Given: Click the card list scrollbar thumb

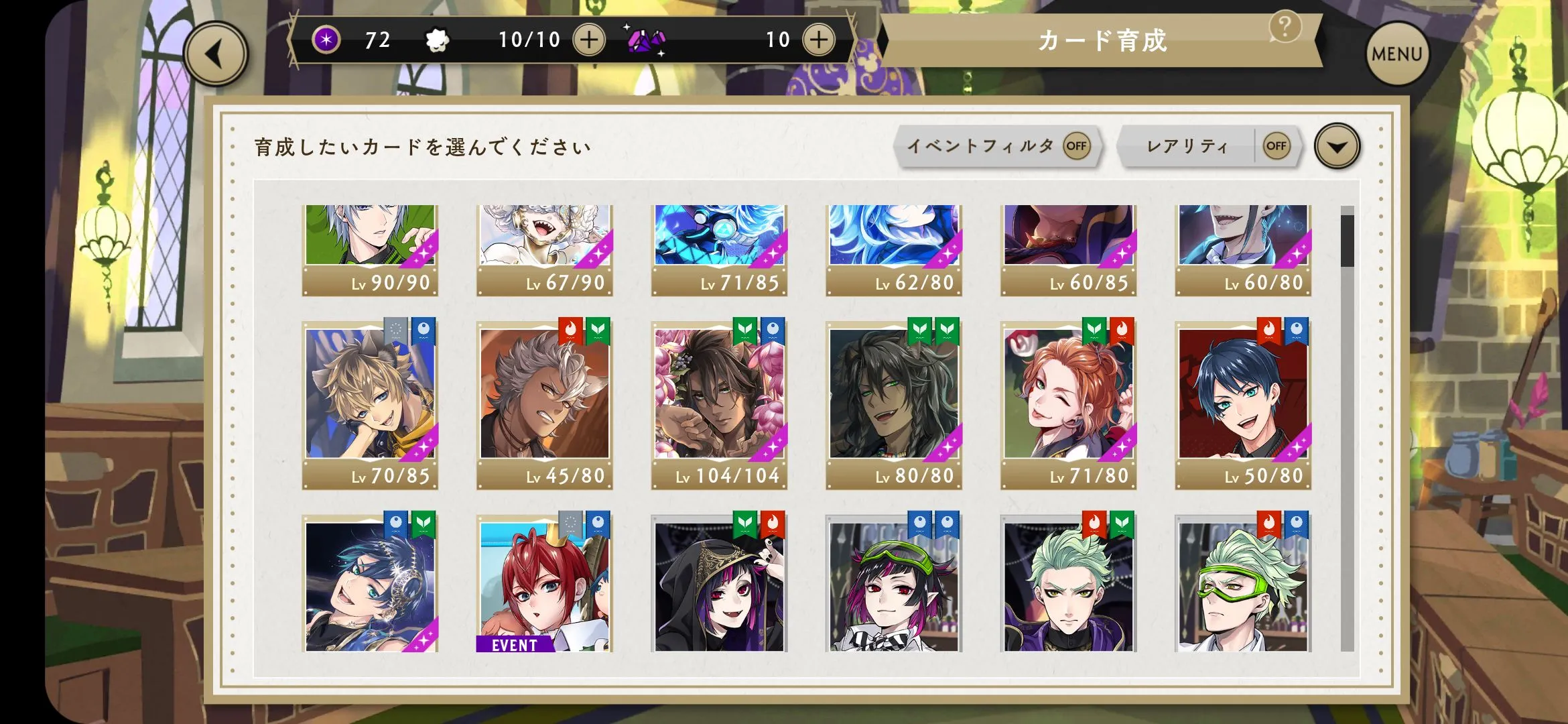Looking at the screenshot, I should click(x=1347, y=241).
